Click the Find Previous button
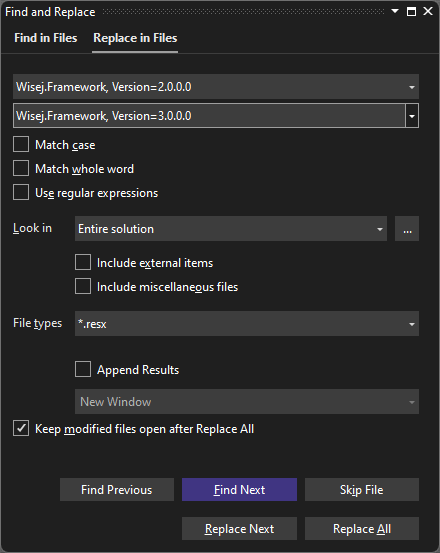Viewport: 440px width, 553px height. (x=117, y=490)
